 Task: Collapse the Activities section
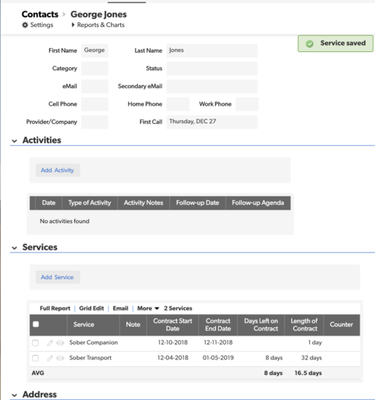pos(14,141)
